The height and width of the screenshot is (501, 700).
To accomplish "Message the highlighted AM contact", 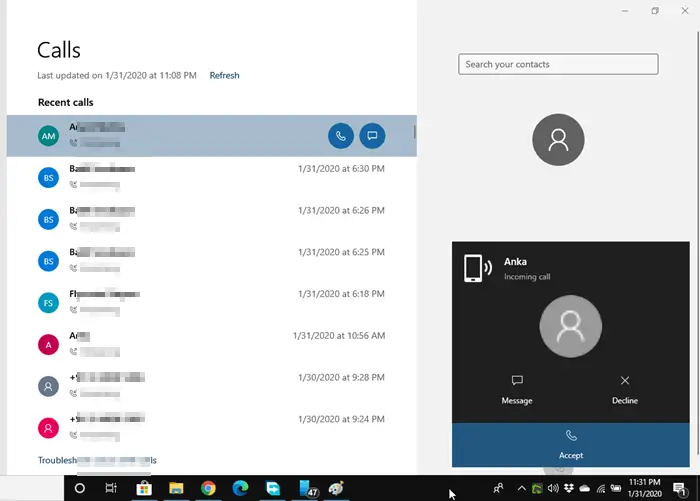I will pyautogui.click(x=372, y=135).
